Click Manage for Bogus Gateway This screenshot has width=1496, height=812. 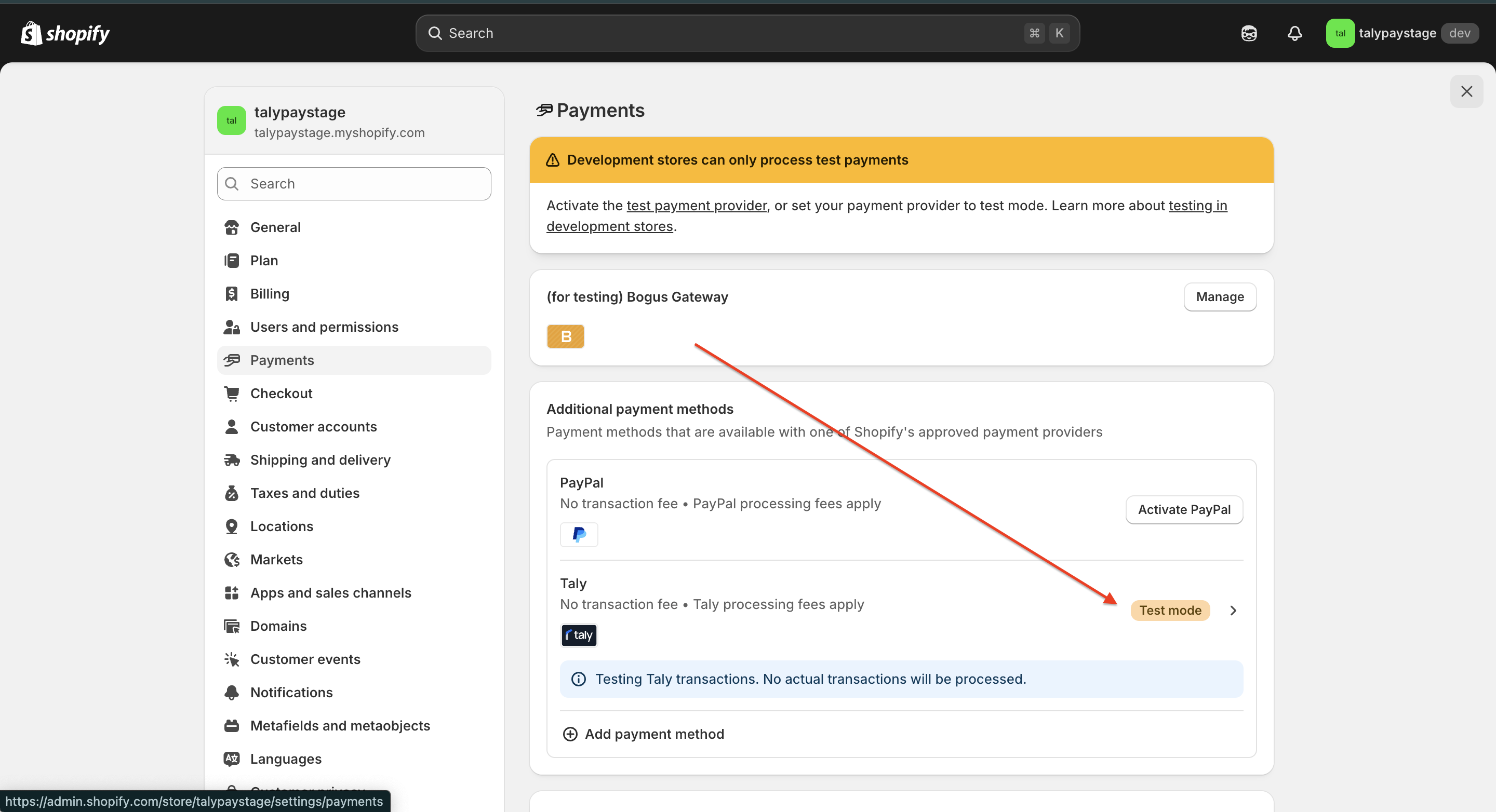(x=1220, y=297)
